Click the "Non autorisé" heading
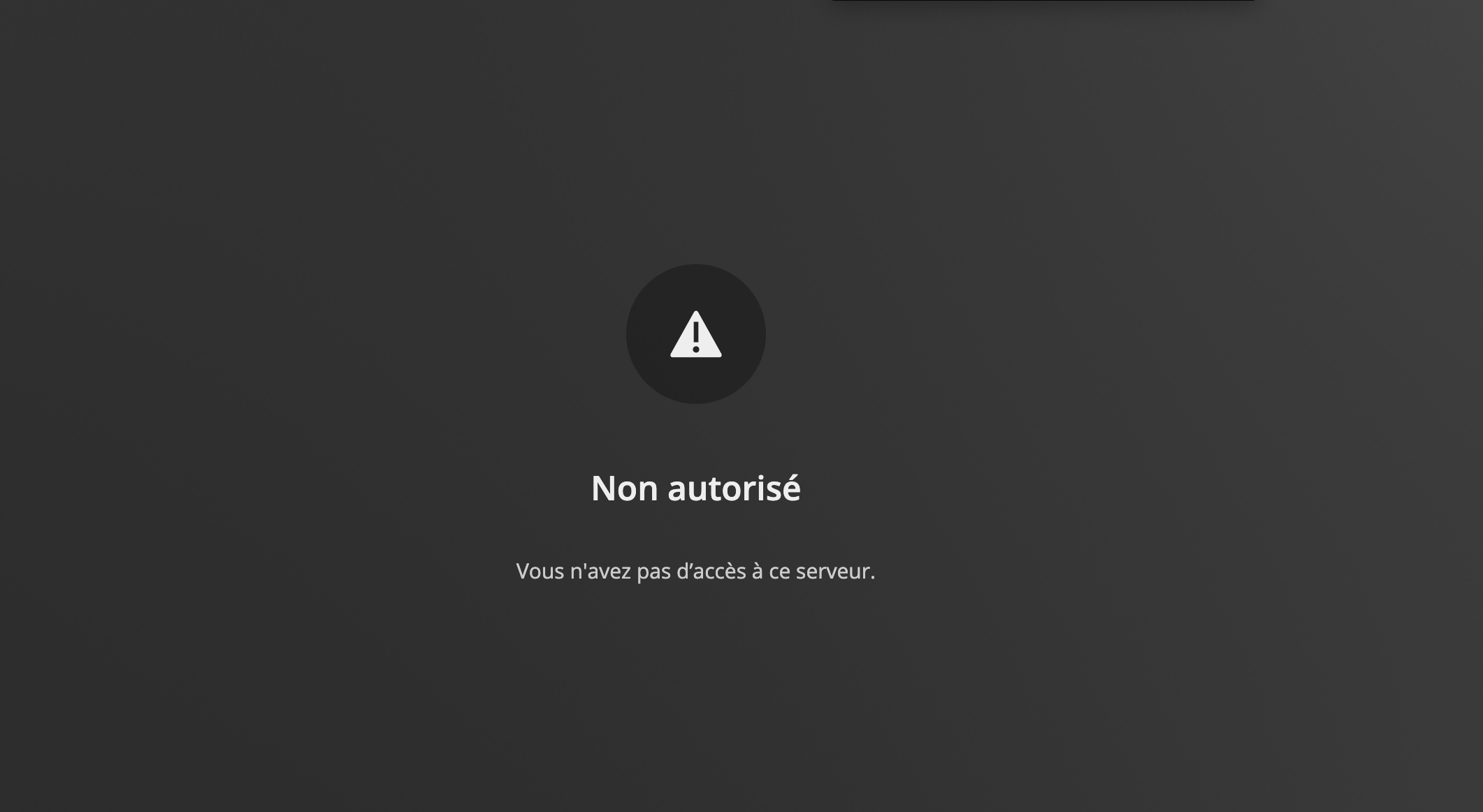The width and height of the screenshot is (1483, 812). [695, 488]
